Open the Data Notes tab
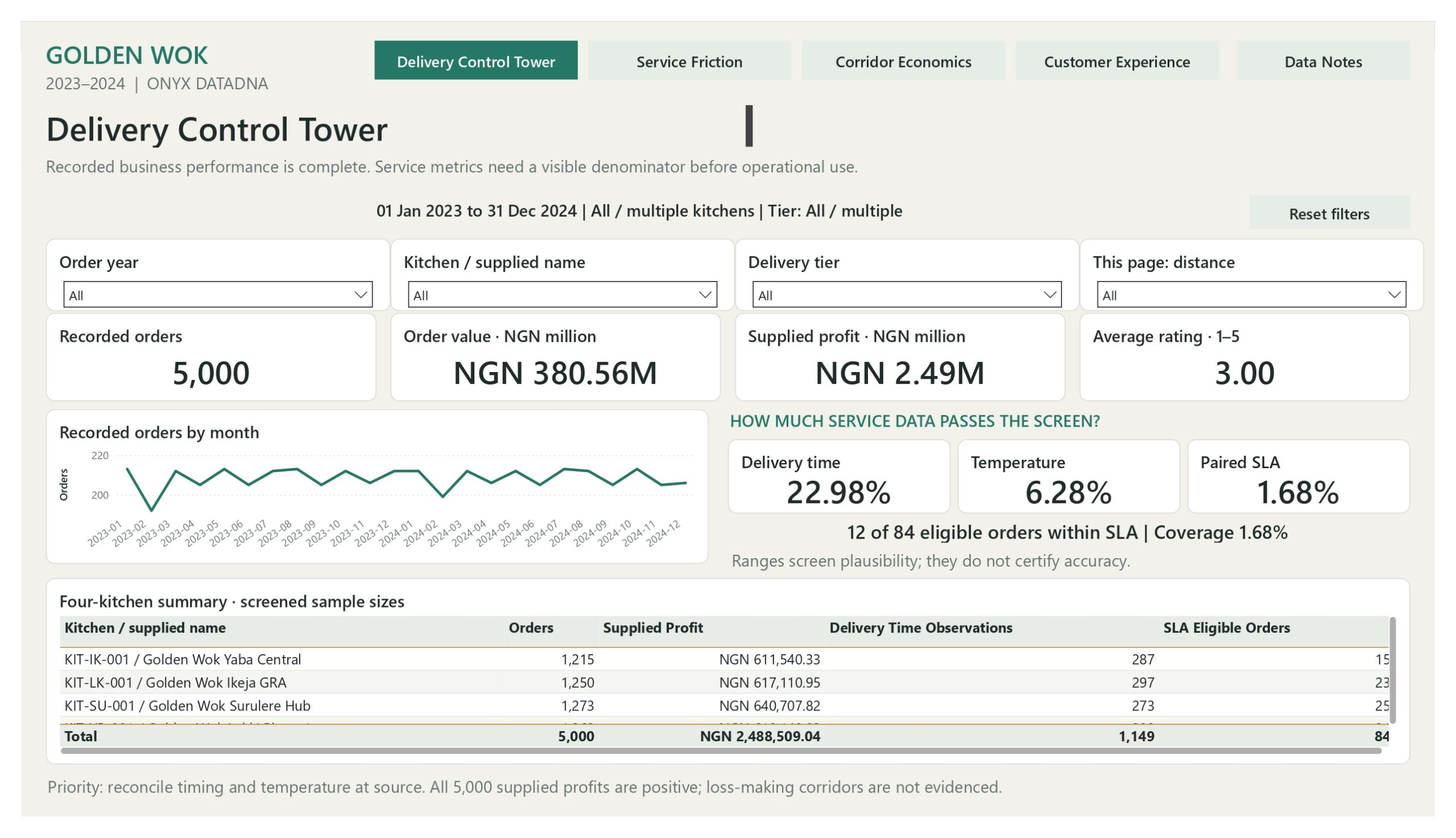Viewport: 1456px width, 838px height. [x=1322, y=60]
